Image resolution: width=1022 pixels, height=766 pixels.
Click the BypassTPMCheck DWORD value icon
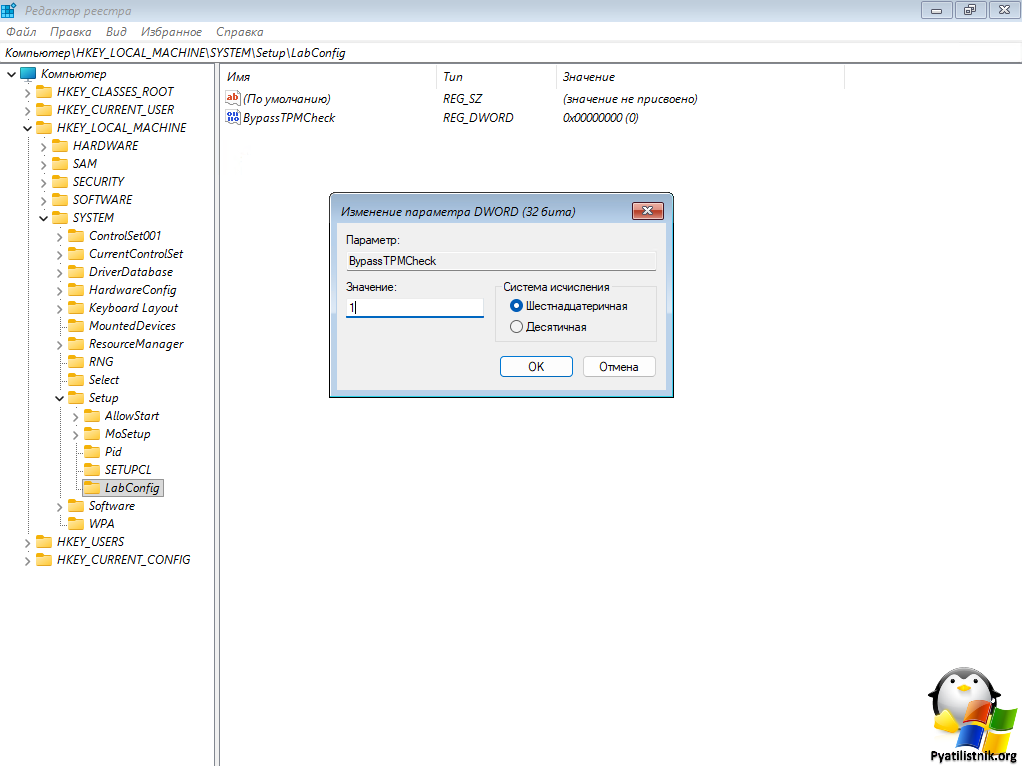tap(234, 117)
